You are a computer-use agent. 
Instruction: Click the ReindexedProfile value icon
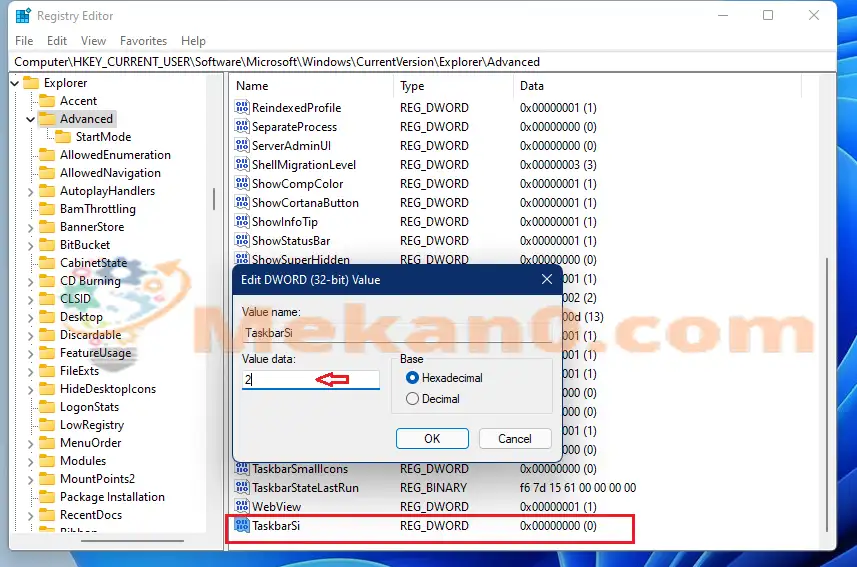242,107
